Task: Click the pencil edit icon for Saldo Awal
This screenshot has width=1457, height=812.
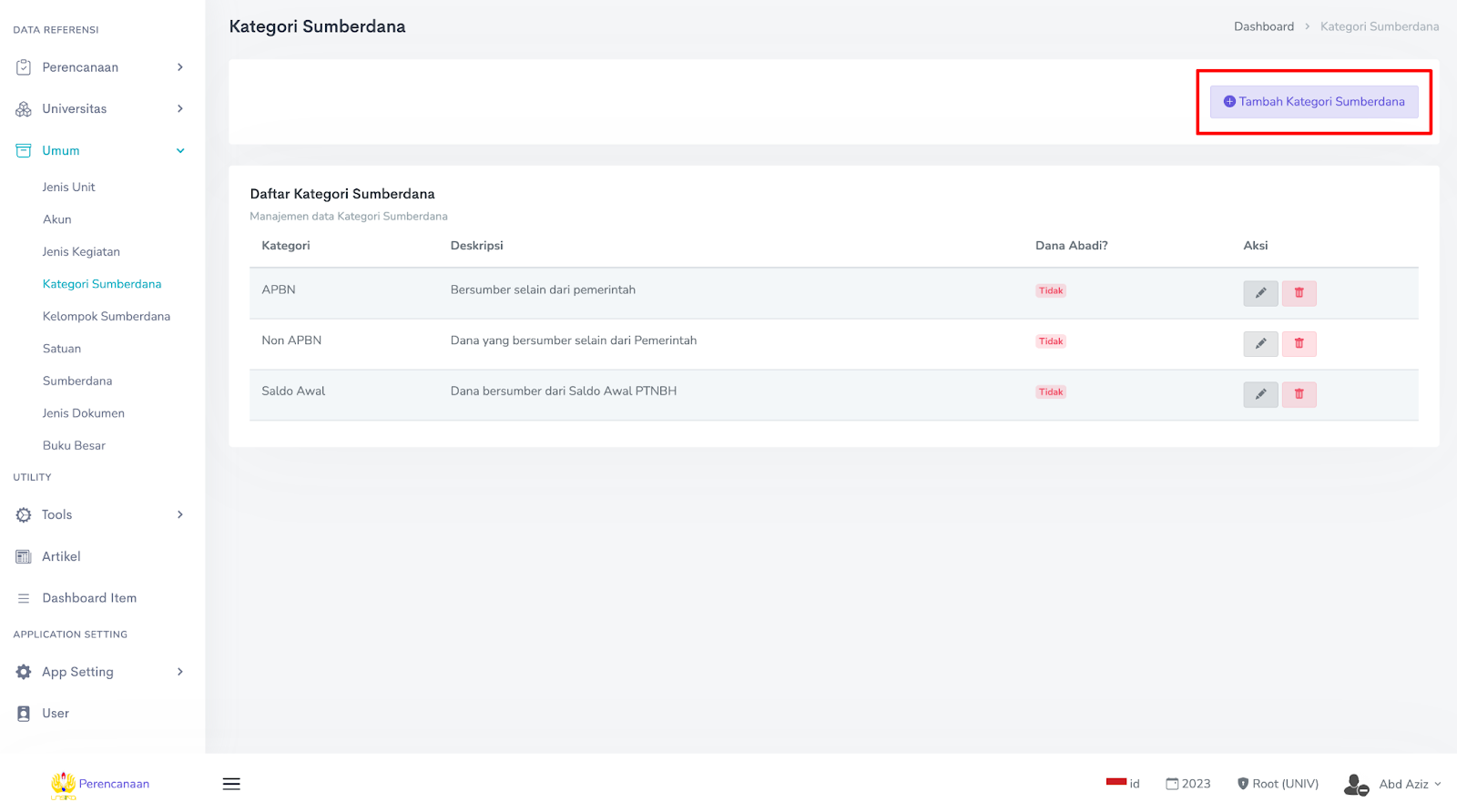Action: (1260, 394)
